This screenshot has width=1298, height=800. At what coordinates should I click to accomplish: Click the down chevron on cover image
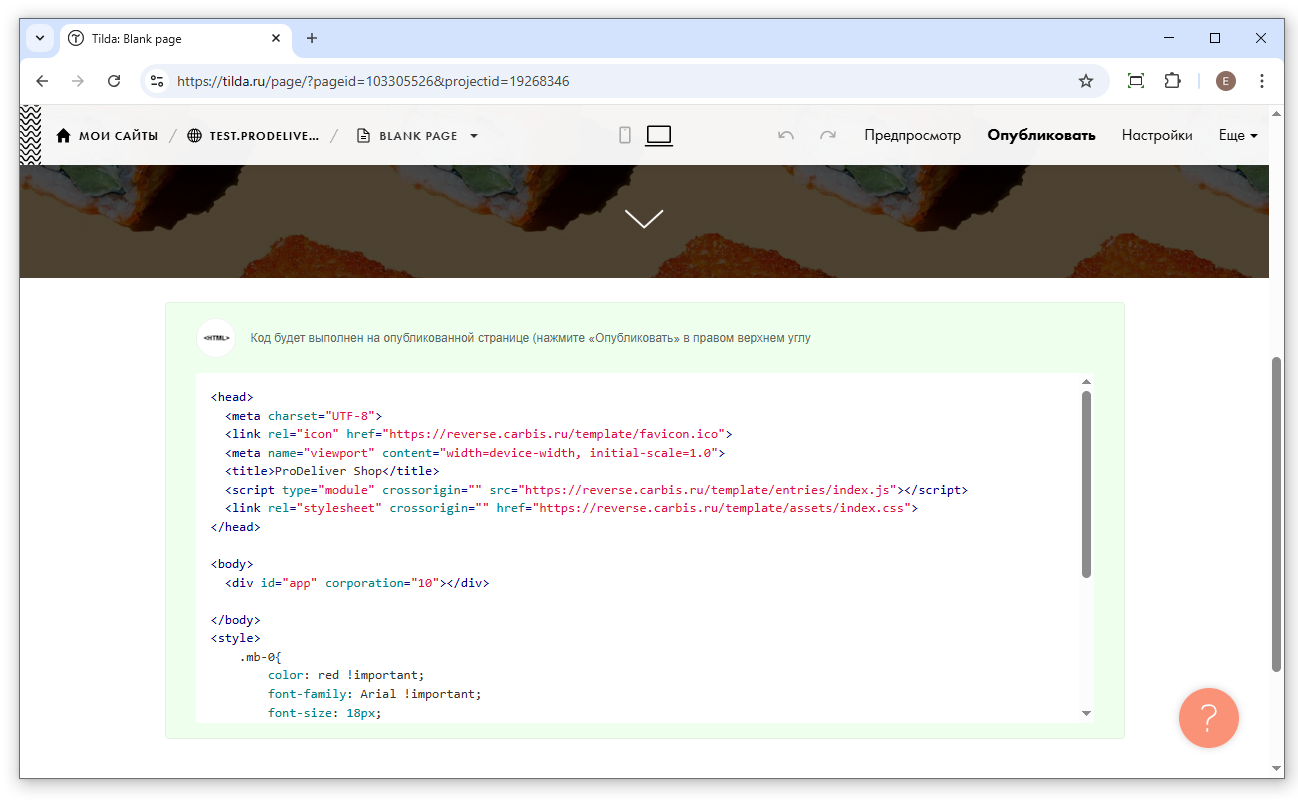[644, 218]
